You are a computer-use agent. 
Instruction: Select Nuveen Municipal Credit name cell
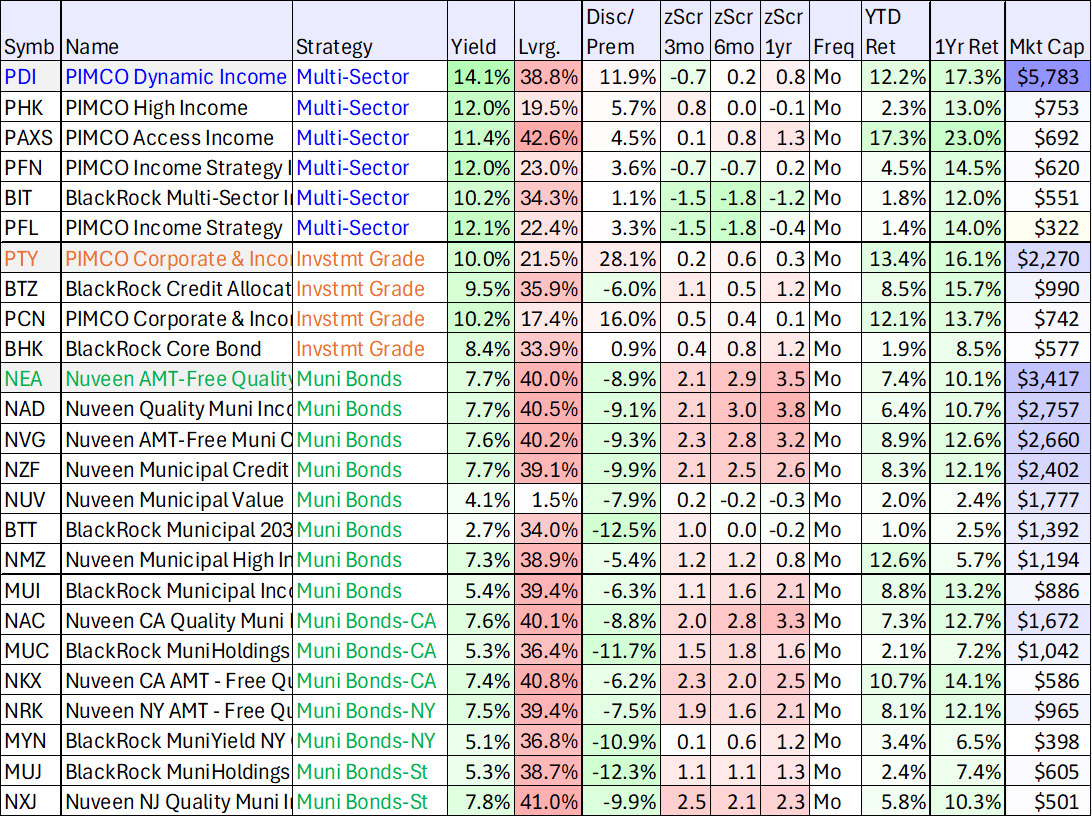tap(177, 469)
